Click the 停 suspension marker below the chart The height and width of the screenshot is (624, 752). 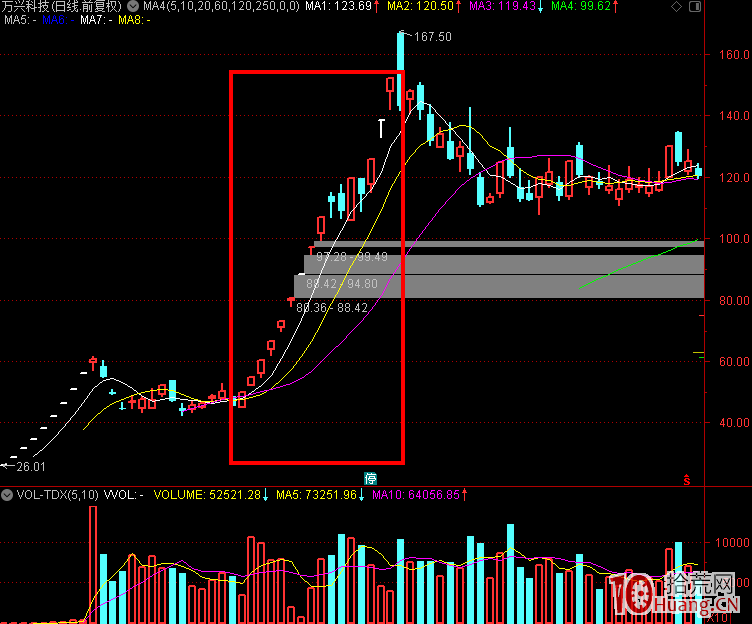pyautogui.click(x=370, y=478)
